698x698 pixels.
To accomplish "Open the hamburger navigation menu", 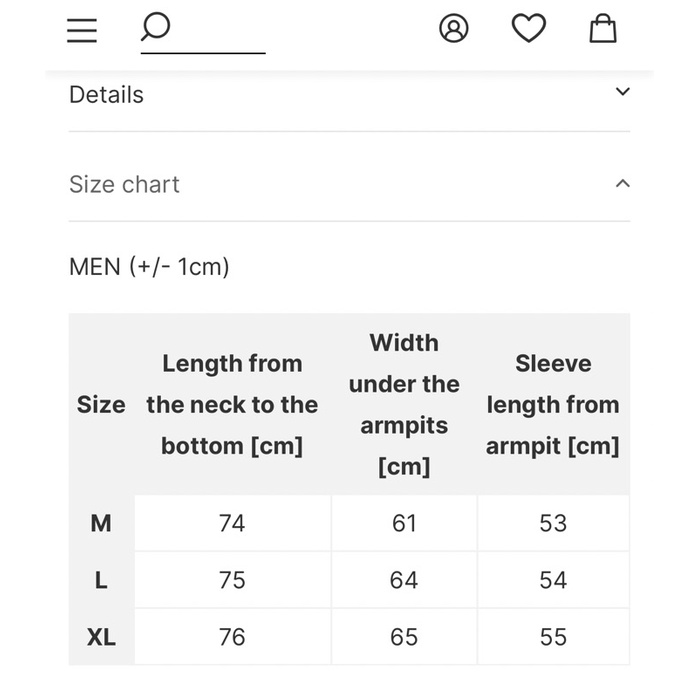I will pyautogui.click(x=82, y=30).
